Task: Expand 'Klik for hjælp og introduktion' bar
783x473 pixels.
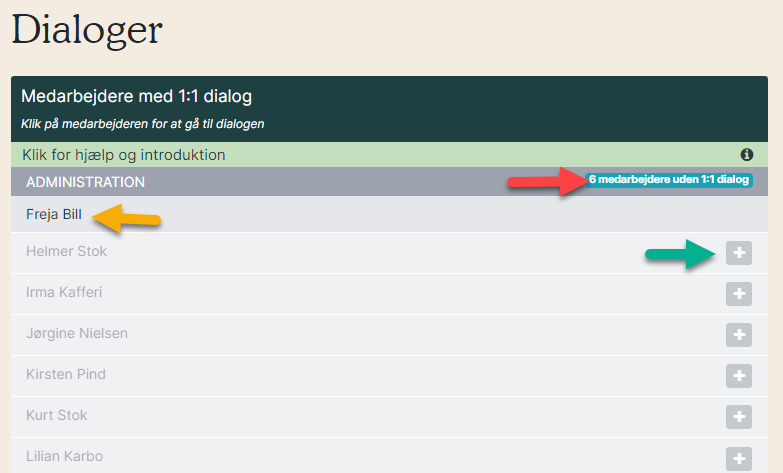Action: [389, 155]
